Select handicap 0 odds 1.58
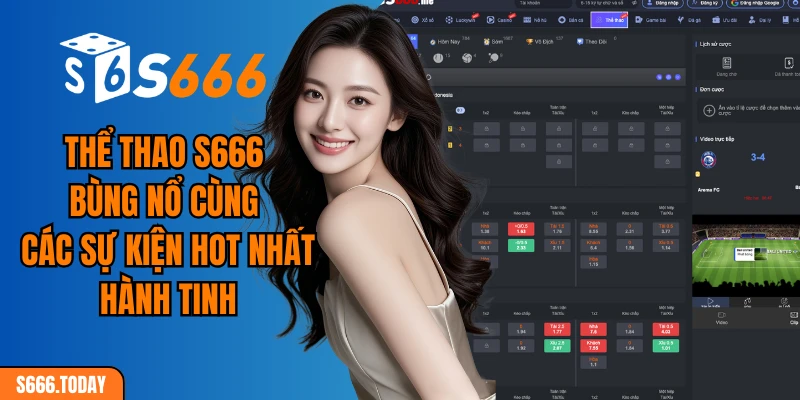 click(x=630, y=245)
